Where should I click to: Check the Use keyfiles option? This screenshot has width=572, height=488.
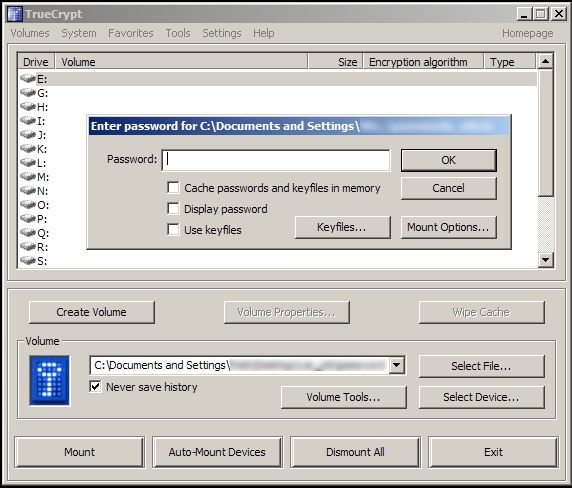click(173, 229)
